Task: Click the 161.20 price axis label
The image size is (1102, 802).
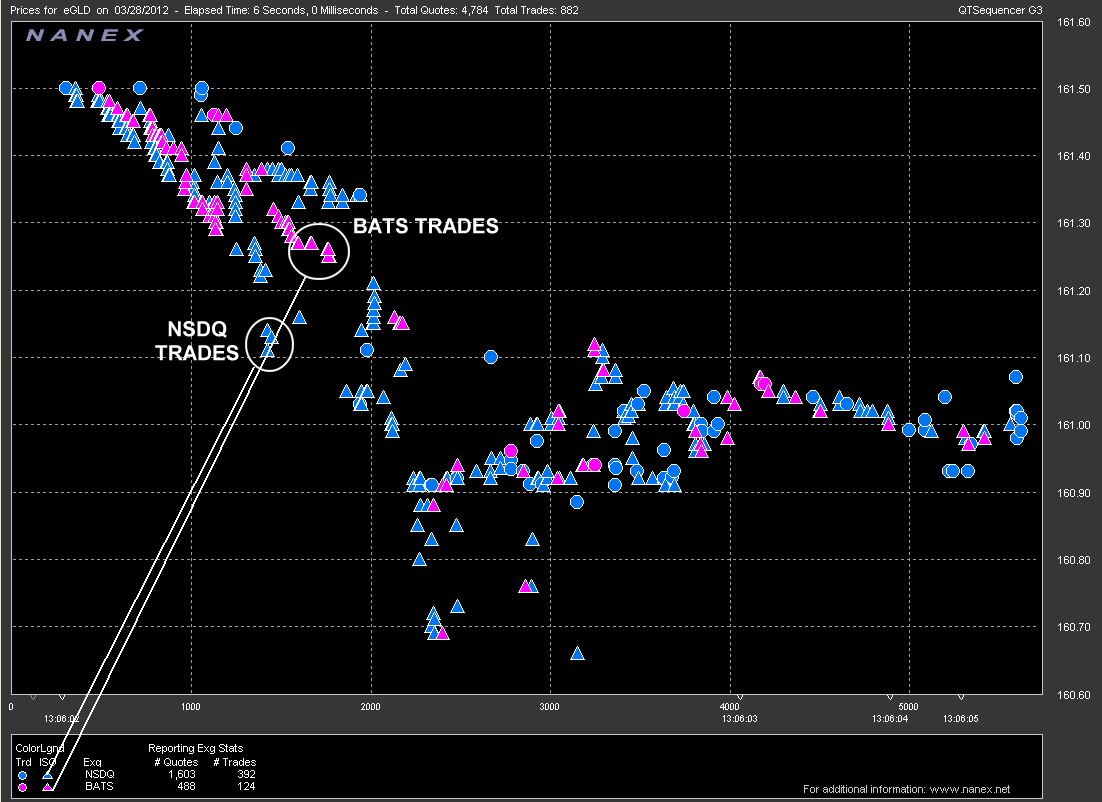Action: [1073, 291]
